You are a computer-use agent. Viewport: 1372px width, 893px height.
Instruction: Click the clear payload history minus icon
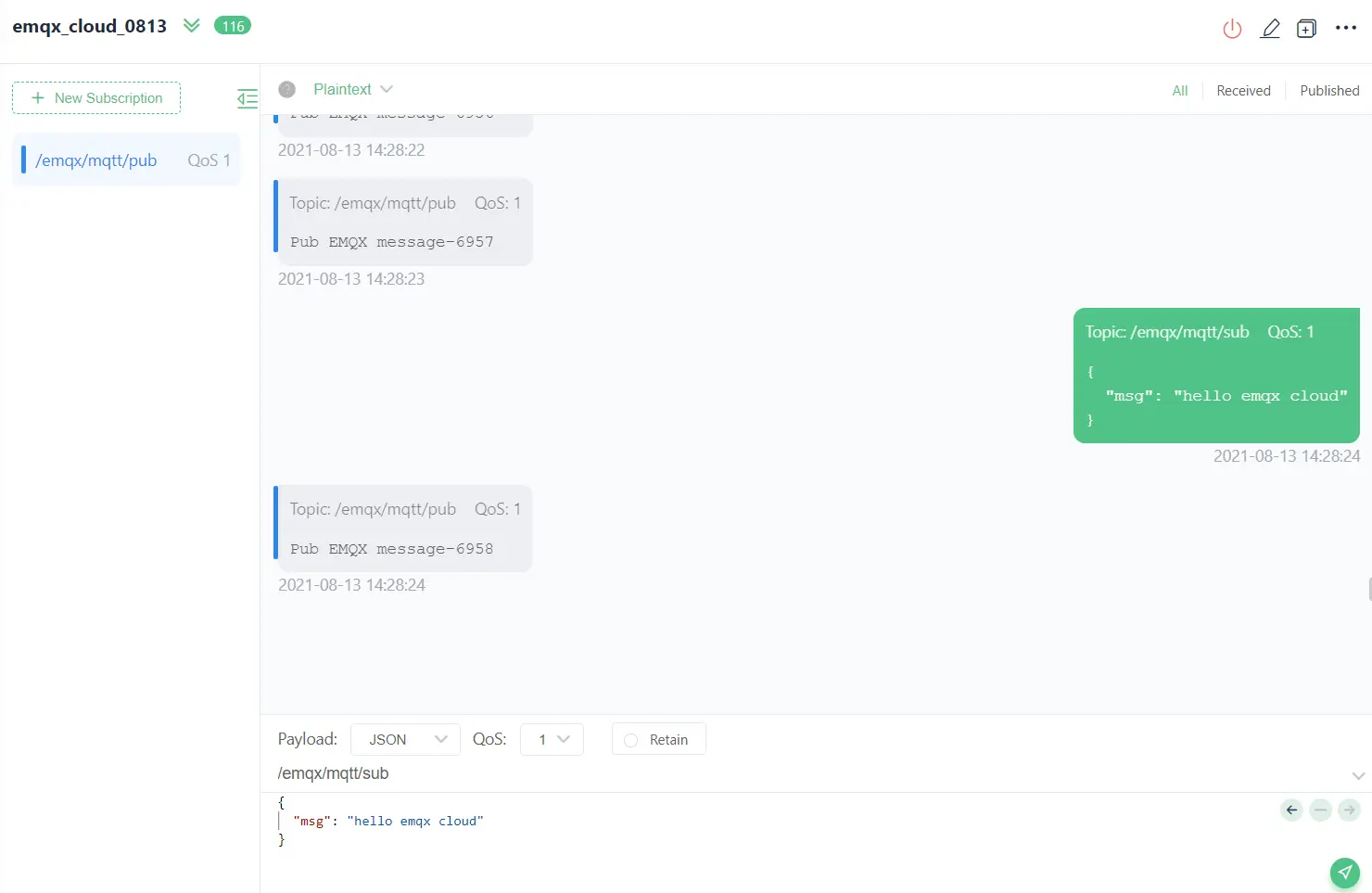click(1321, 810)
